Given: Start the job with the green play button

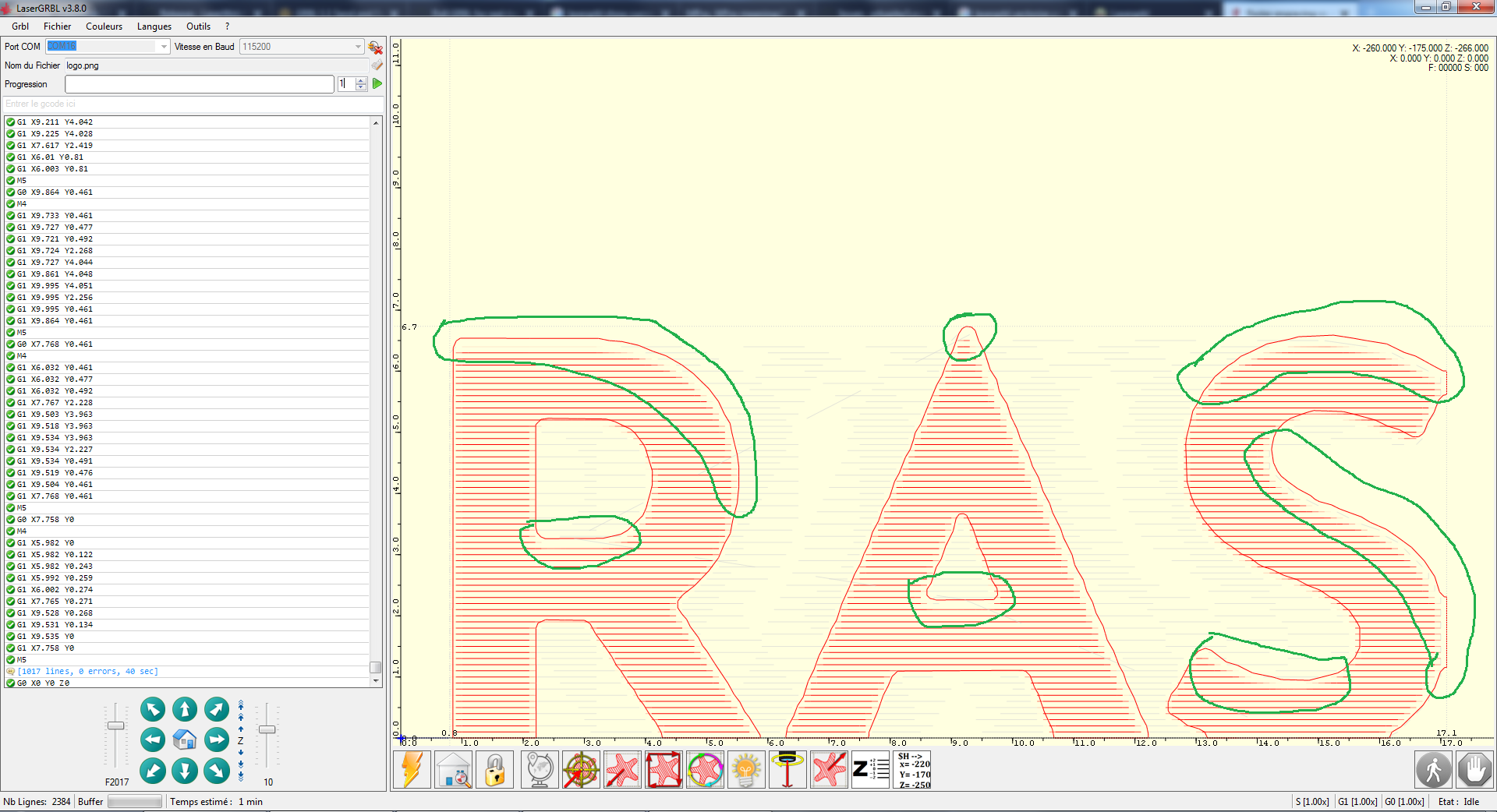Looking at the screenshot, I should 377,83.
